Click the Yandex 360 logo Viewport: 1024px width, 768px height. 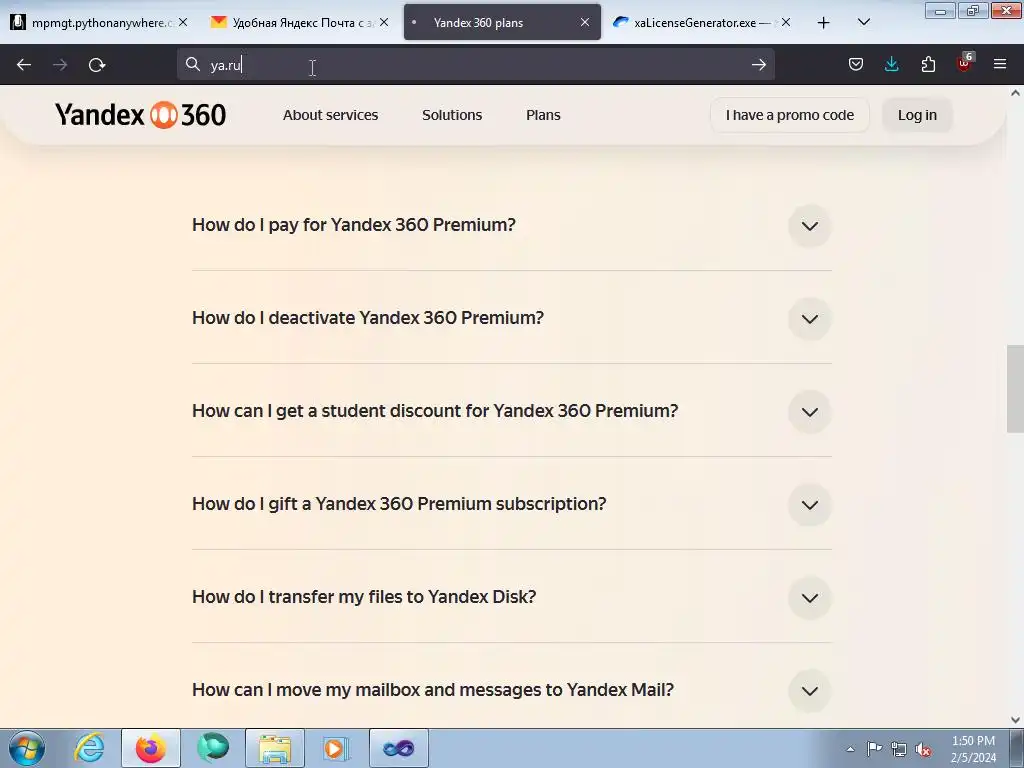tap(140, 115)
